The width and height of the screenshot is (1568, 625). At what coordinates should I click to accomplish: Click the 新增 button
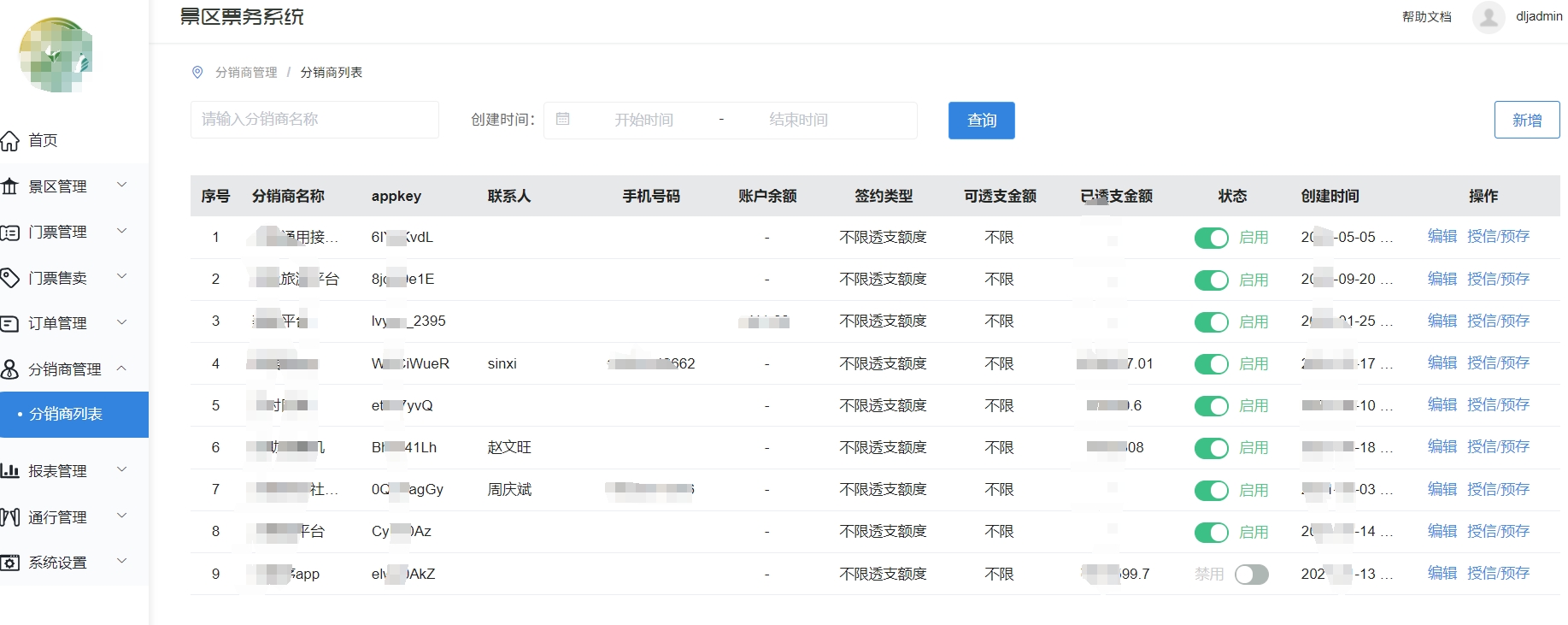pyautogui.click(x=1527, y=120)
